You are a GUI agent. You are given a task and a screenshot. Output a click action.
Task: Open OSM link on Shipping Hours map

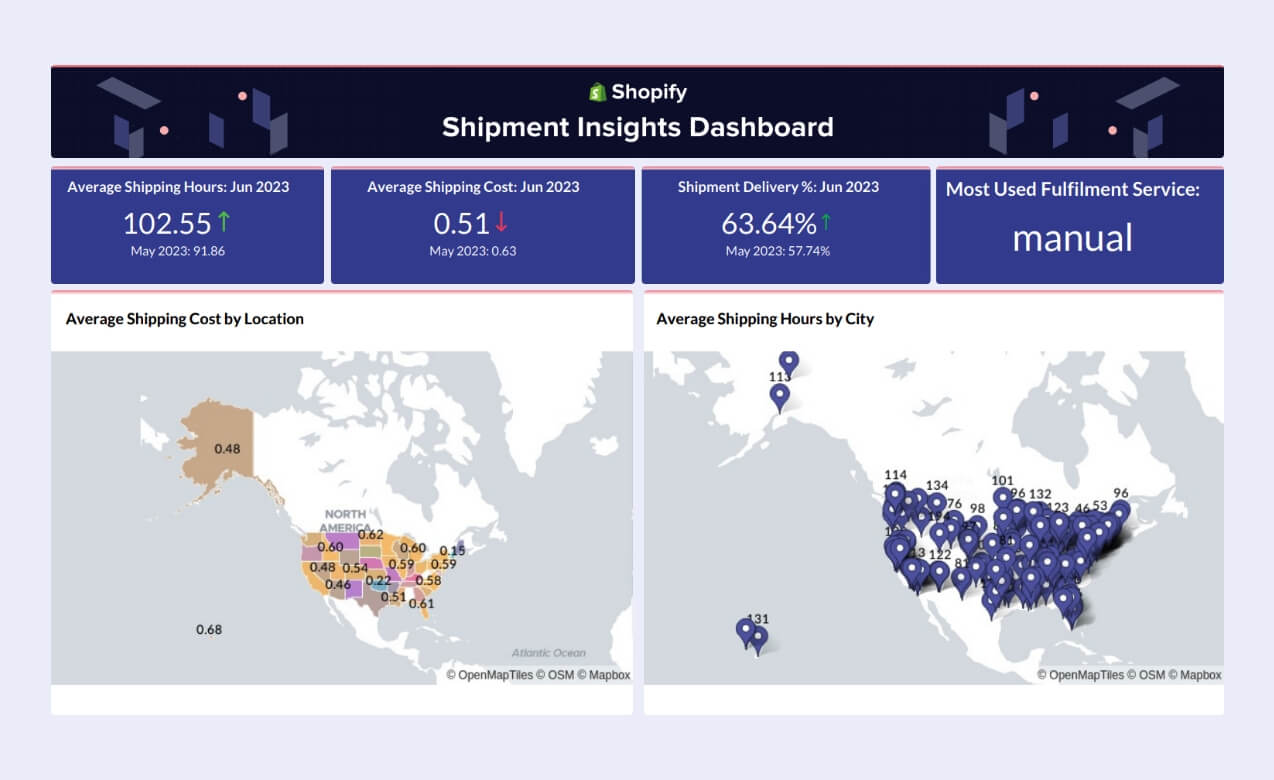pyautogui.click(x=1146, y=675)
